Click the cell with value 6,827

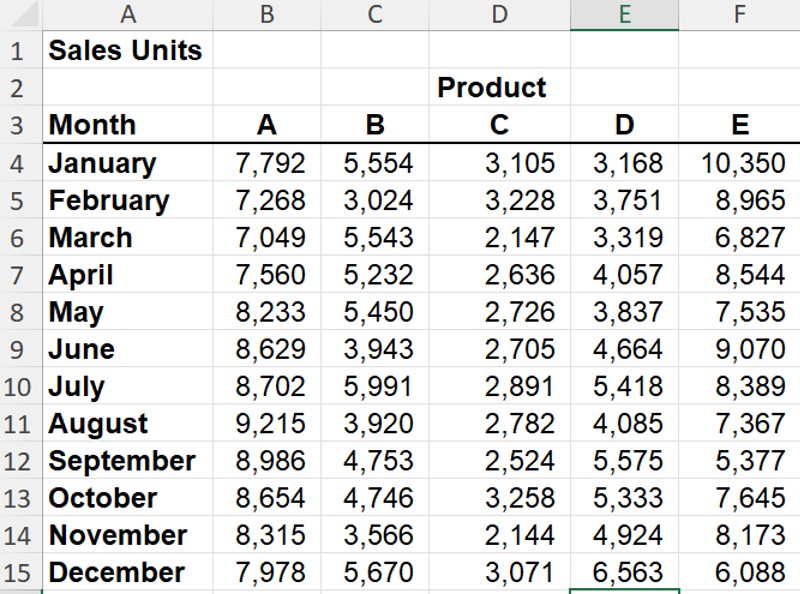click(739, 237)
